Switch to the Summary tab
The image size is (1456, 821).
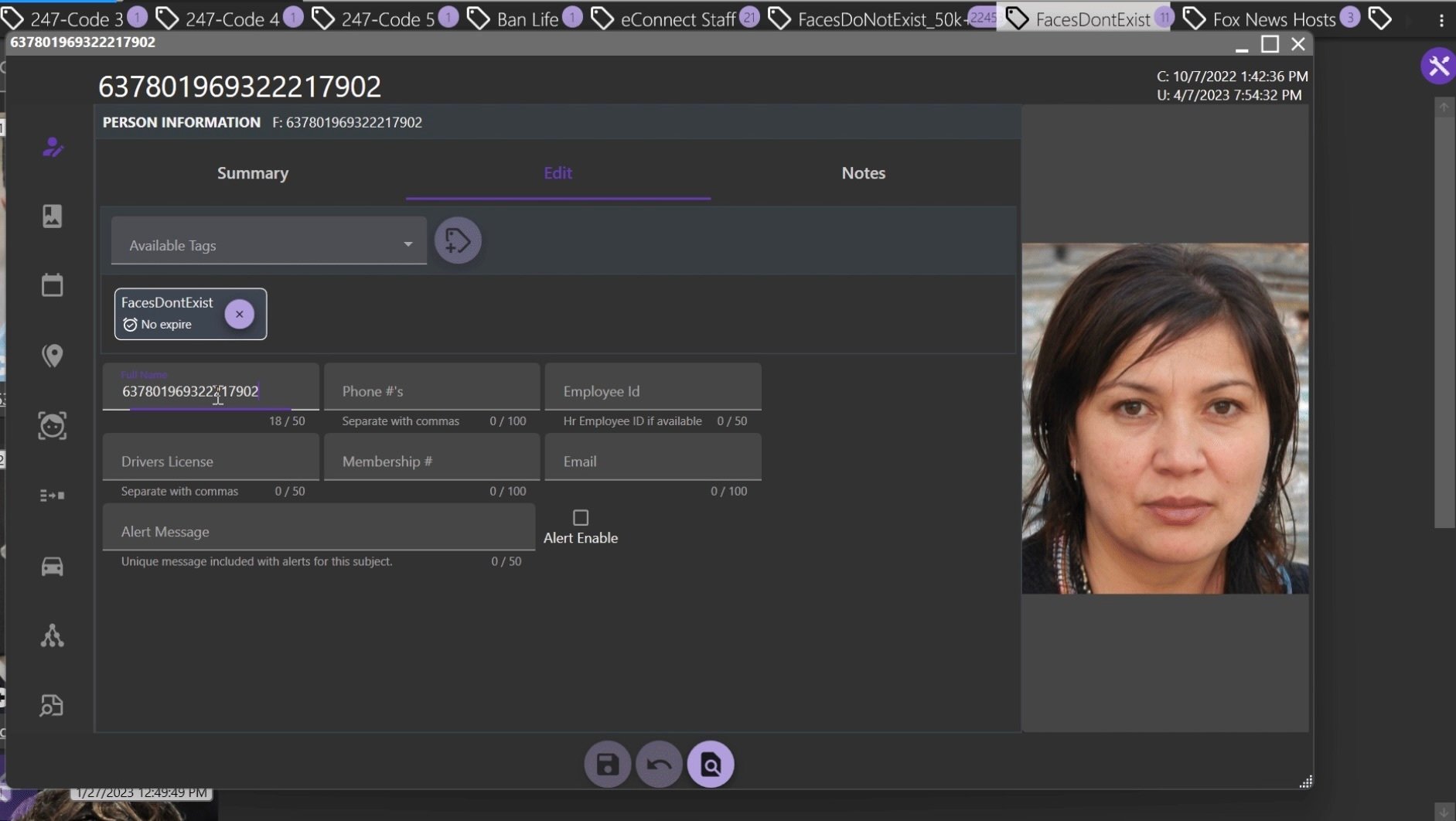coord(253,173)
